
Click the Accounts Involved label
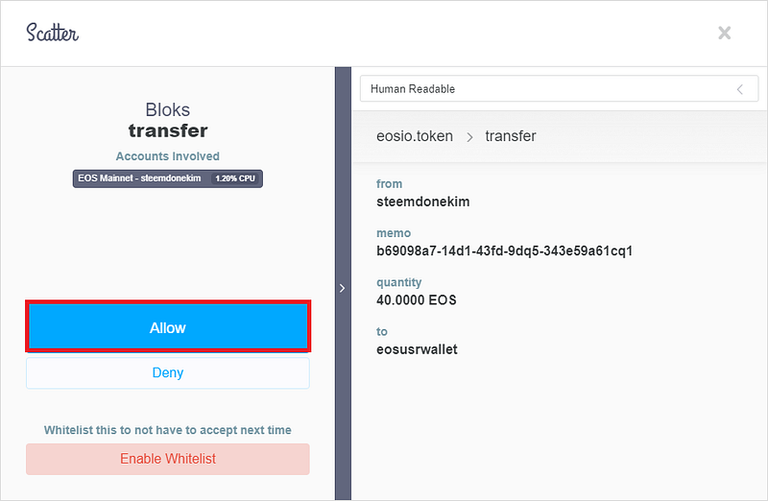click(x=167, y=157)
